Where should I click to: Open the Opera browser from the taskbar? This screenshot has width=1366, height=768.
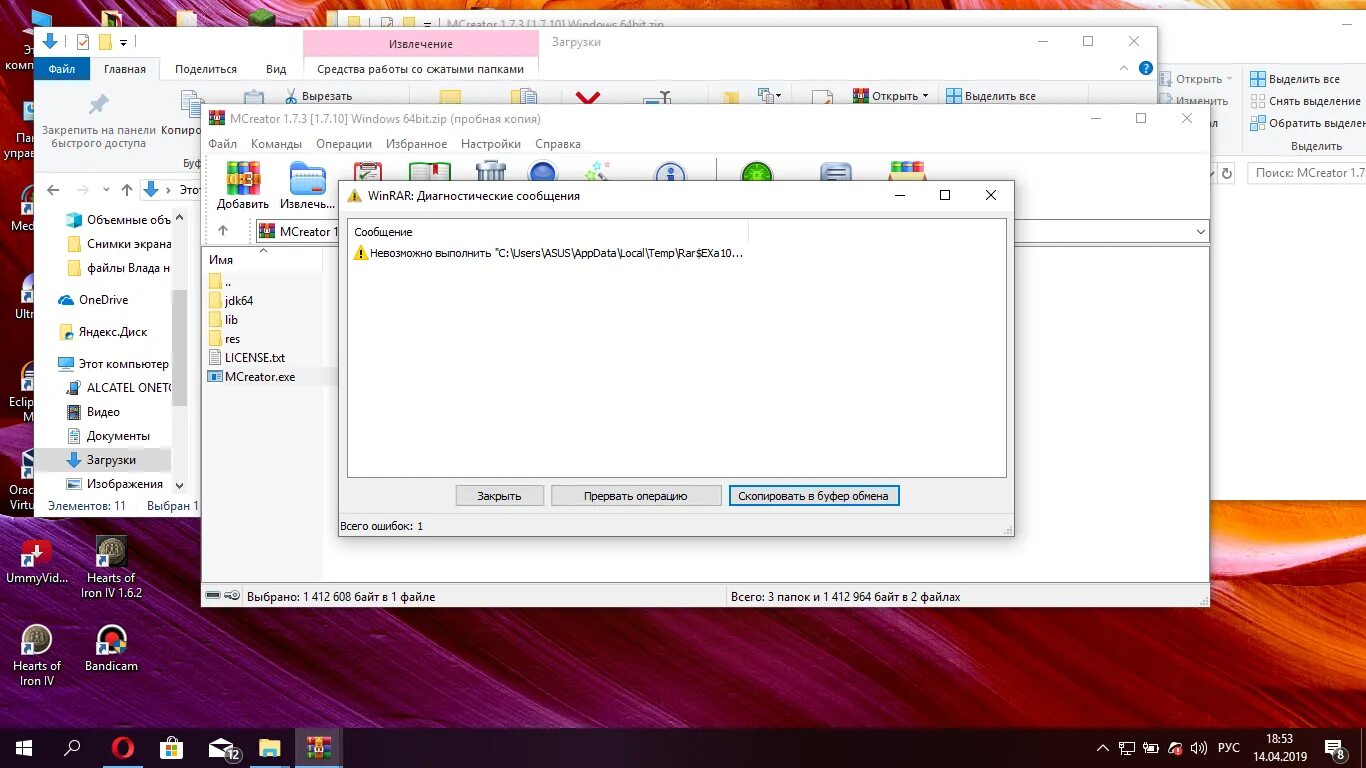[122, 747]
